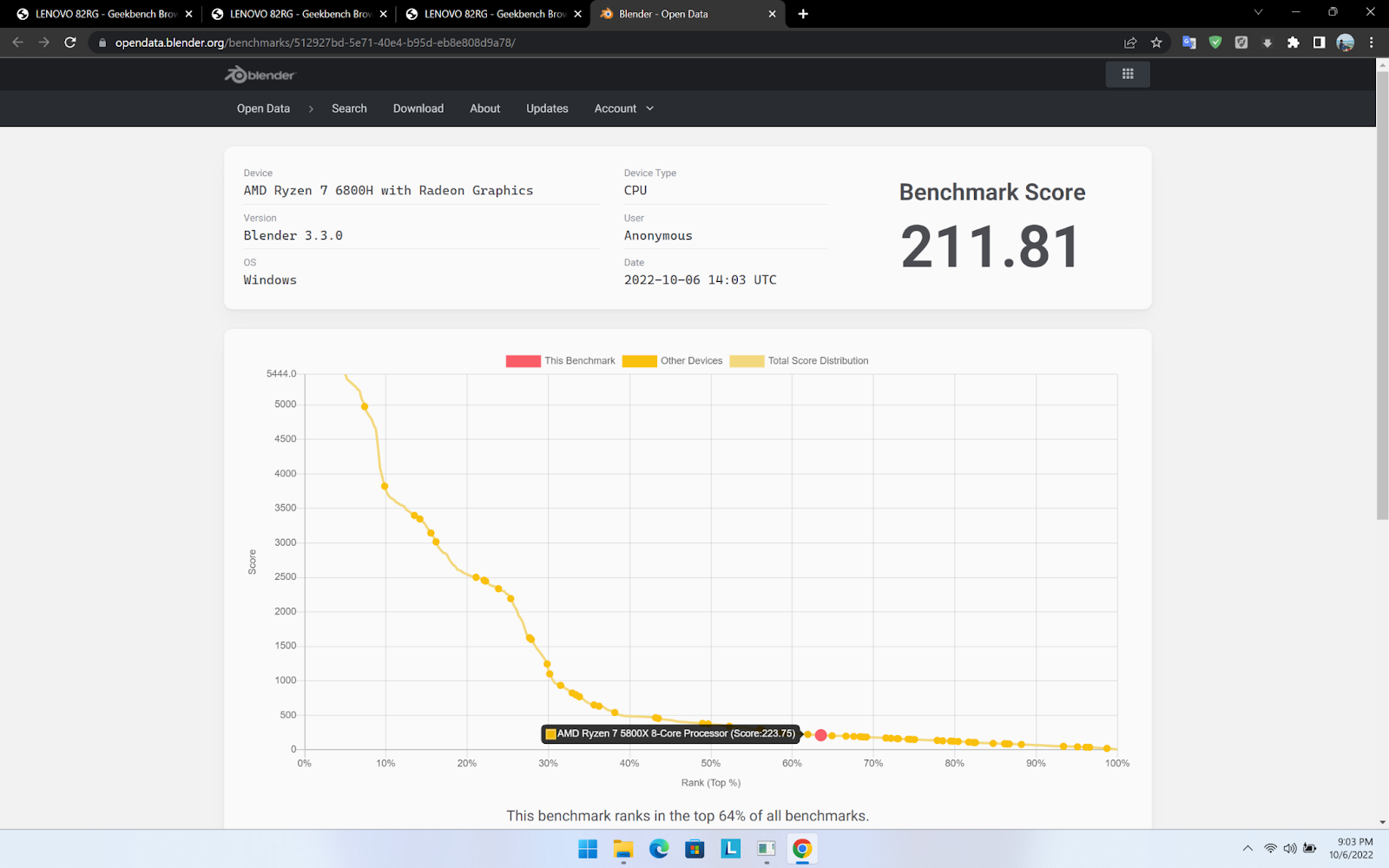1389x868 pixels.
Task: Open Wi-Fi network tray icon
Action: tap(1270, 849)
